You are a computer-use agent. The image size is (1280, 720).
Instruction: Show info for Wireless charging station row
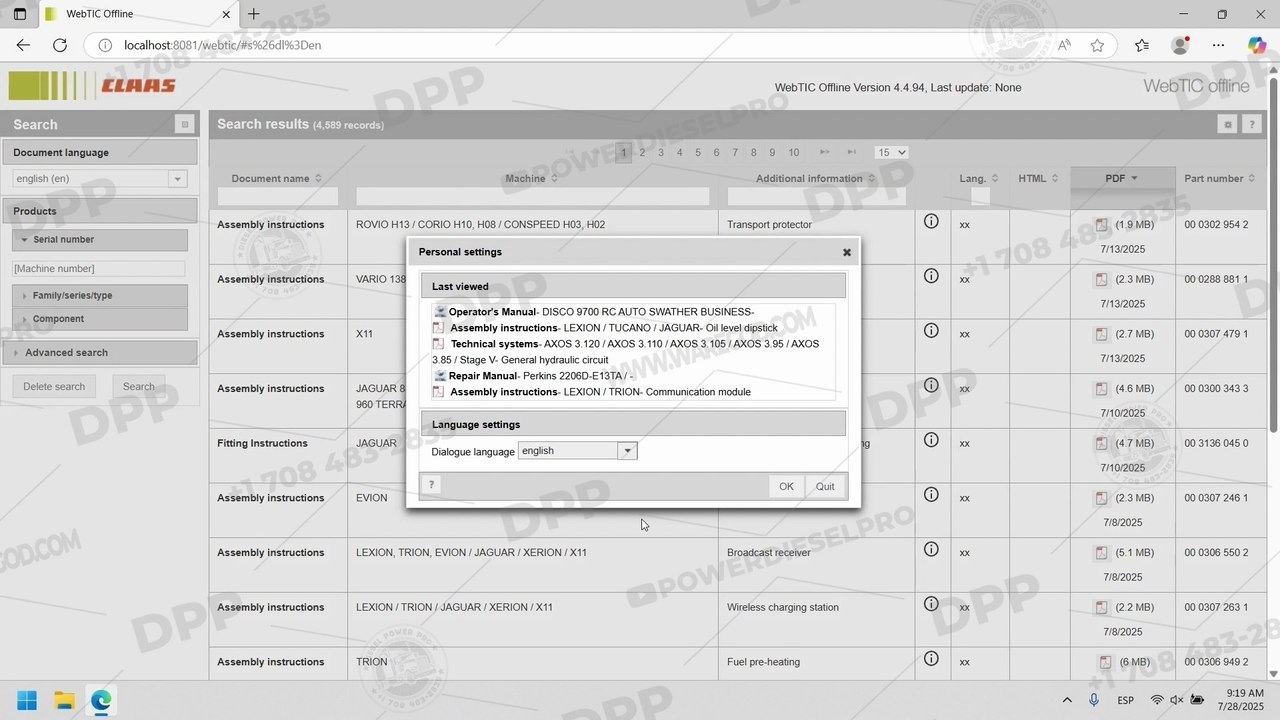[931, 604]
